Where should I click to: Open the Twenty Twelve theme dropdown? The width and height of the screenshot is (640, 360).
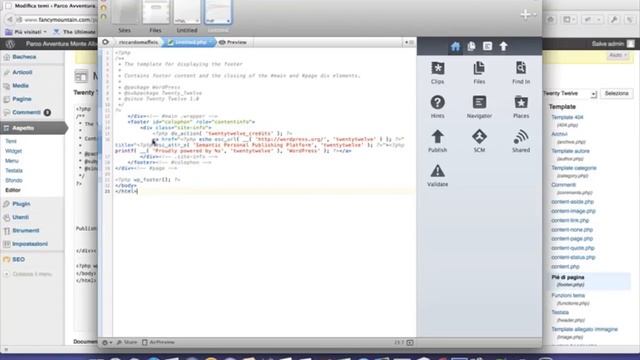click(569, 93)
